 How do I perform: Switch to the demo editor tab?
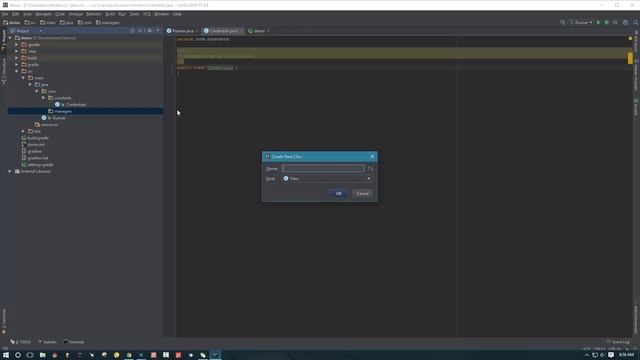click(x=259, y=31)
